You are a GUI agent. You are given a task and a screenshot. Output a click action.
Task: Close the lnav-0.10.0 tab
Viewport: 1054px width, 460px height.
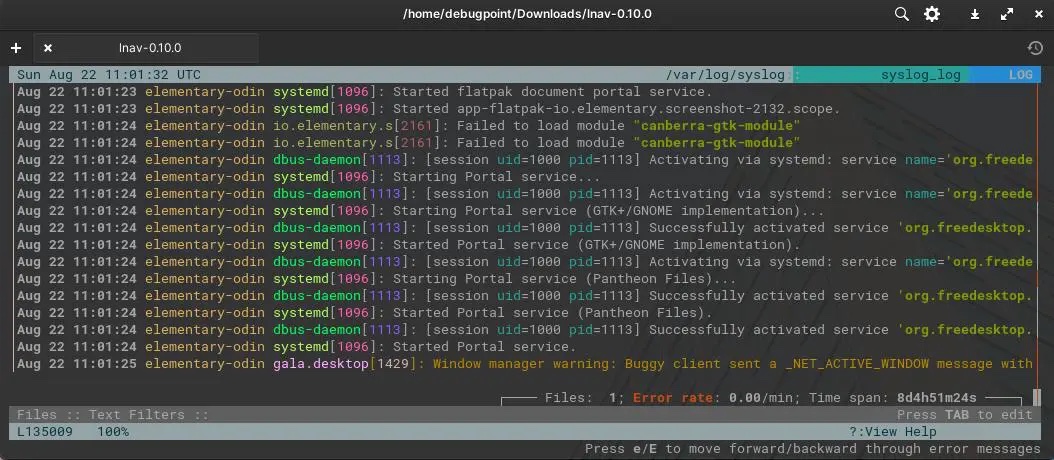[x=48, y=48]
